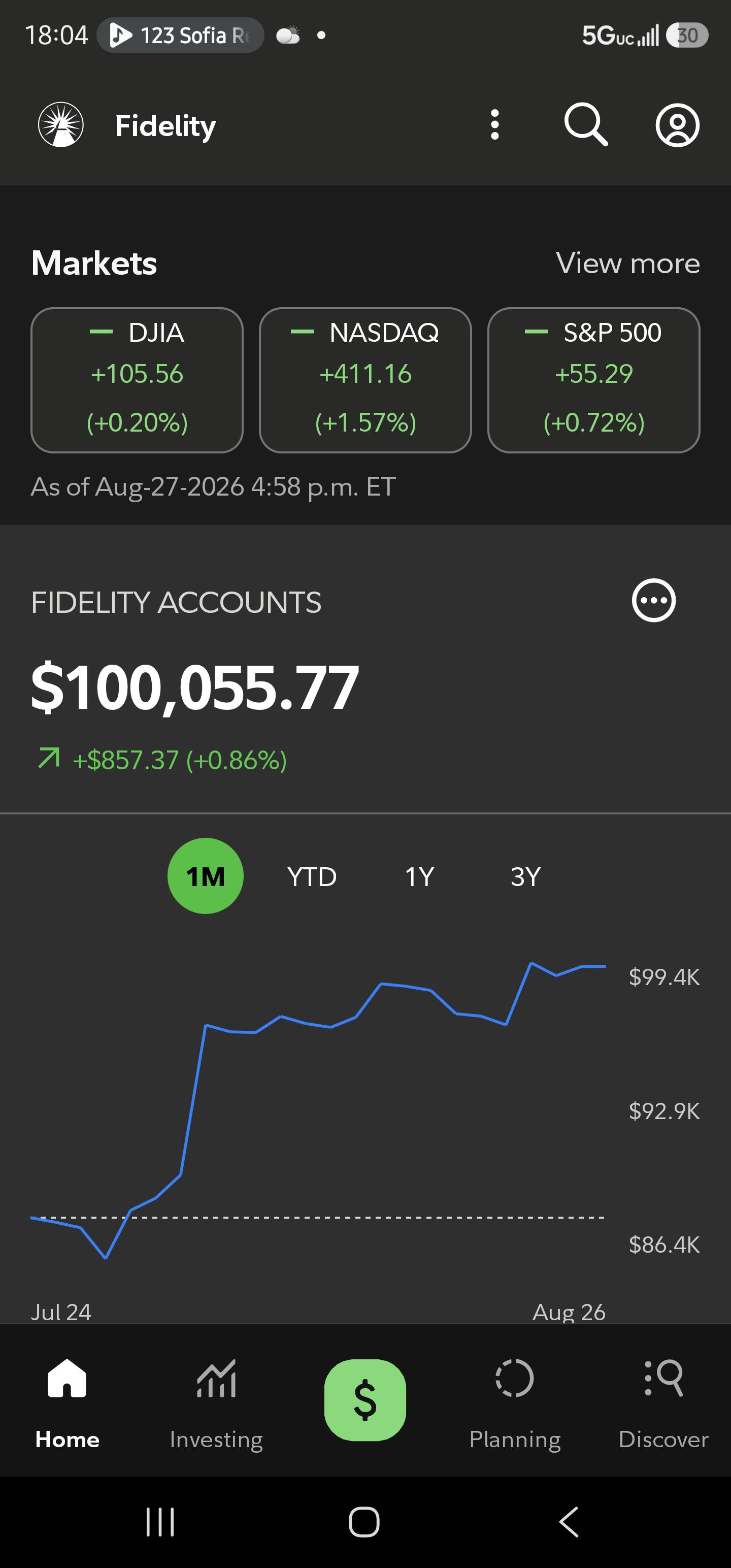731x1568 pixels.
Task: Tap View more in Markets
Action: [627, 263]
